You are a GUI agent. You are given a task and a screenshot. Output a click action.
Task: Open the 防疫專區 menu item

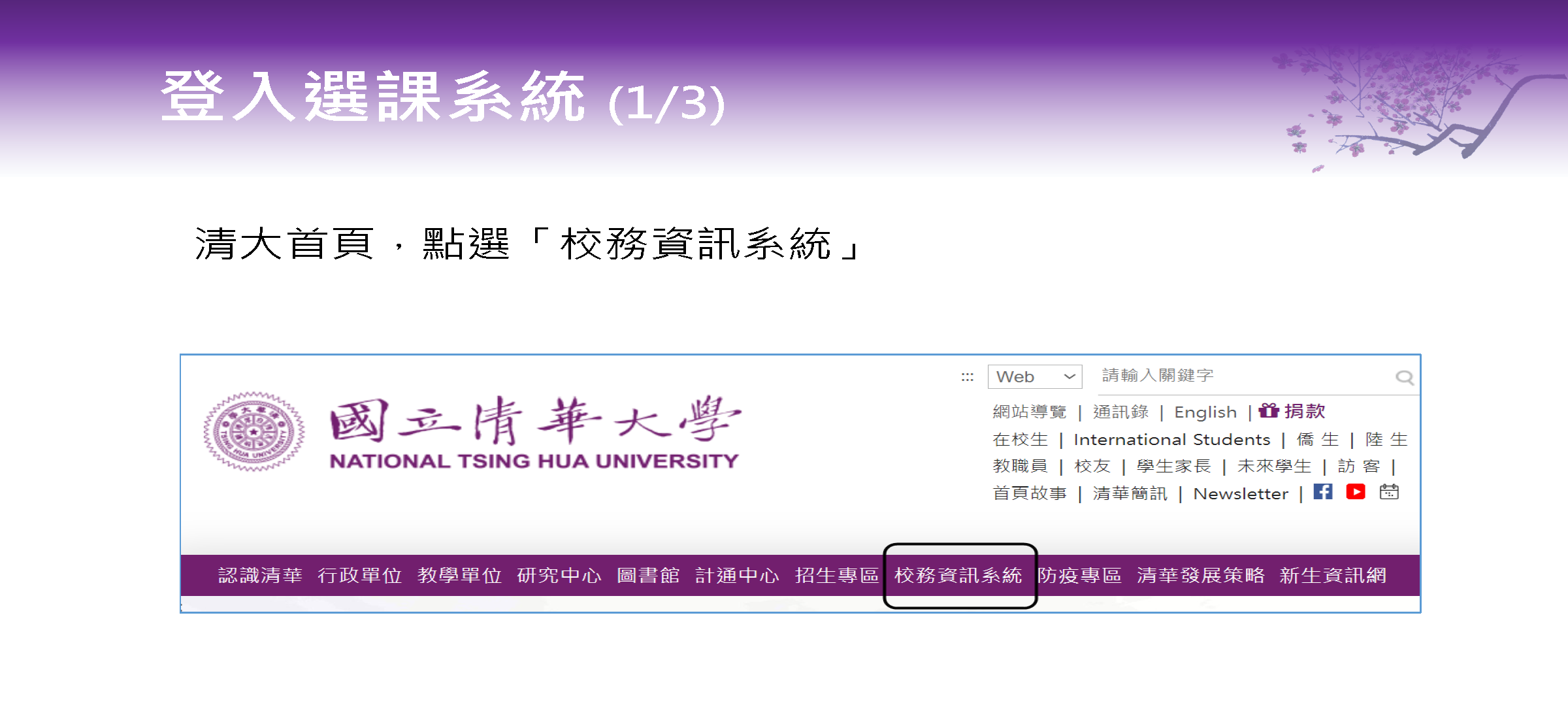coord(1079,575)
